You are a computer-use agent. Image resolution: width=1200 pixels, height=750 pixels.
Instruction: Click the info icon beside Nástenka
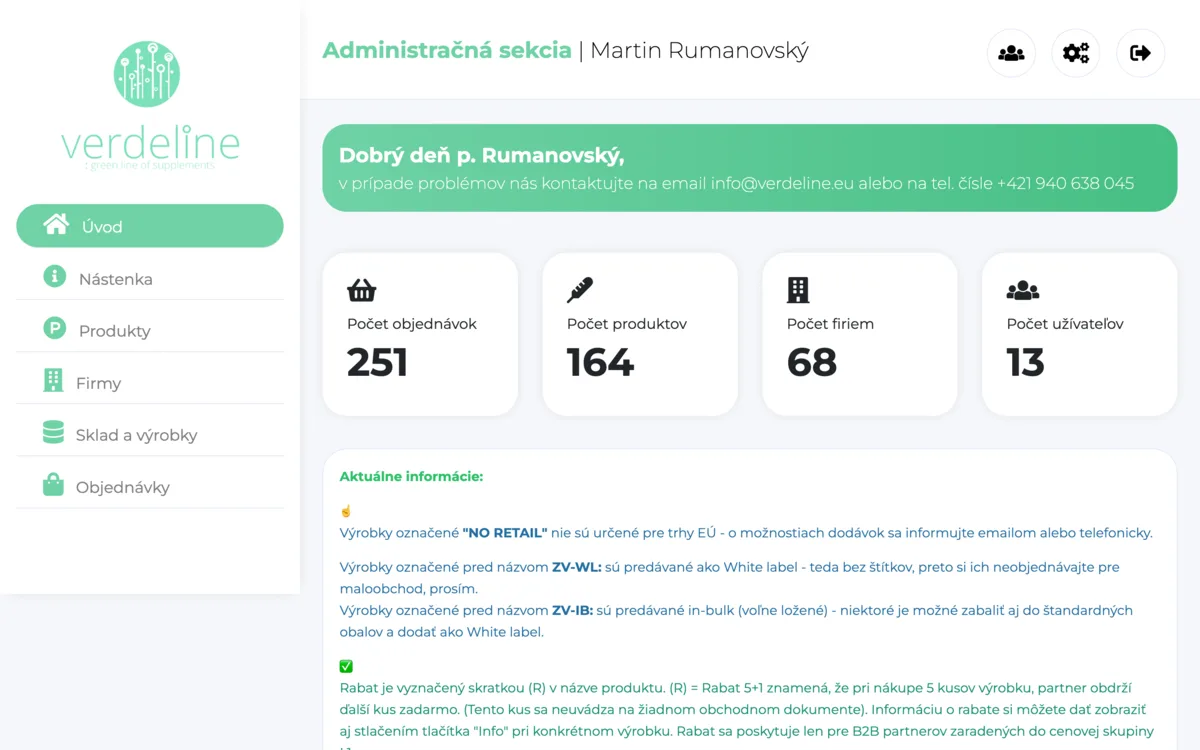55,277
